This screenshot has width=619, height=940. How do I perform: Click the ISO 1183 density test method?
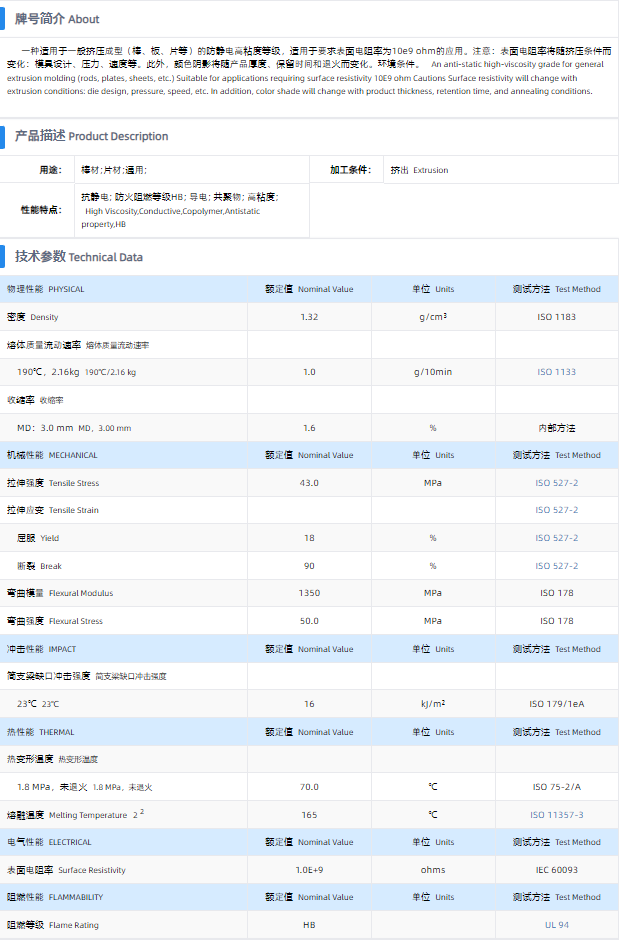556,317
